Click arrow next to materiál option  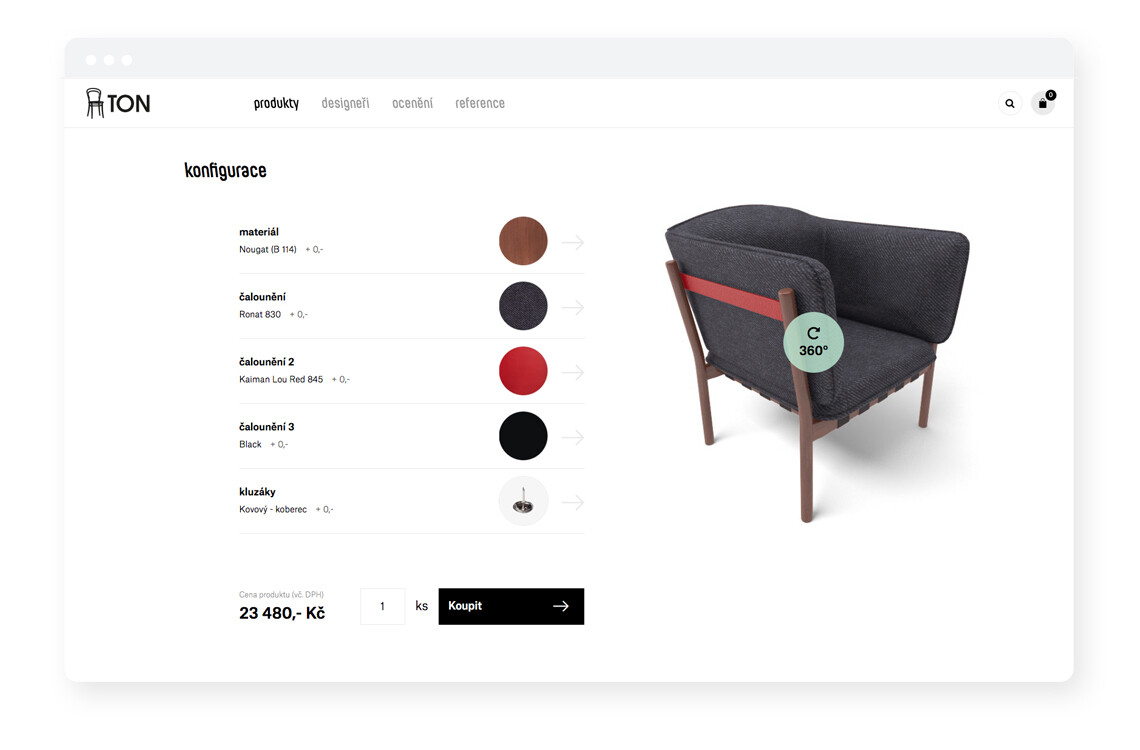tap(573, 242)
